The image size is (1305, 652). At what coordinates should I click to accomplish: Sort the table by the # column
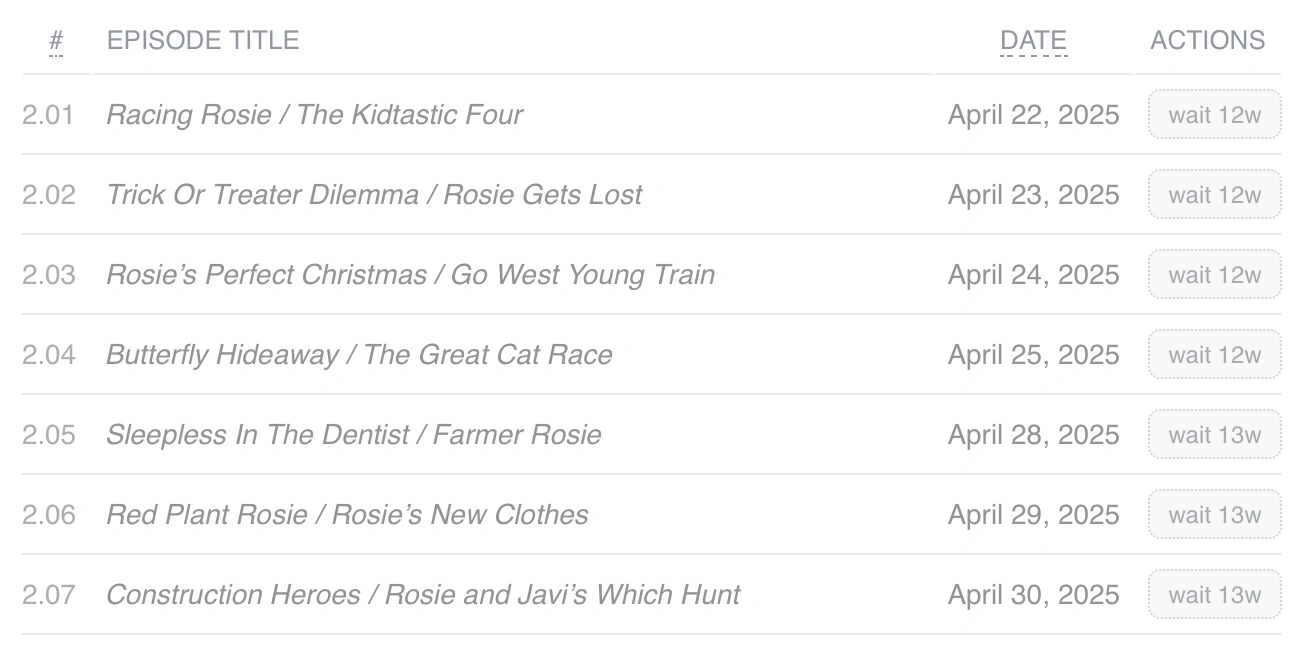pyautogui.click(x=56, y=40)
